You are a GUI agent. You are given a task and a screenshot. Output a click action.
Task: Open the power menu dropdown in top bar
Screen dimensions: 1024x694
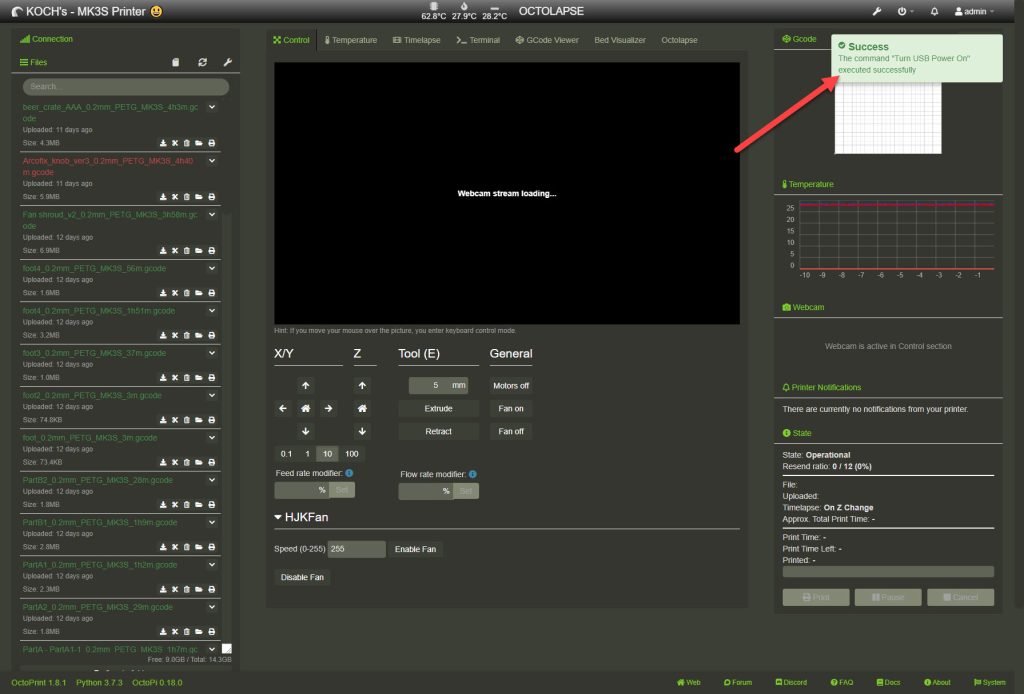point(904,11)
